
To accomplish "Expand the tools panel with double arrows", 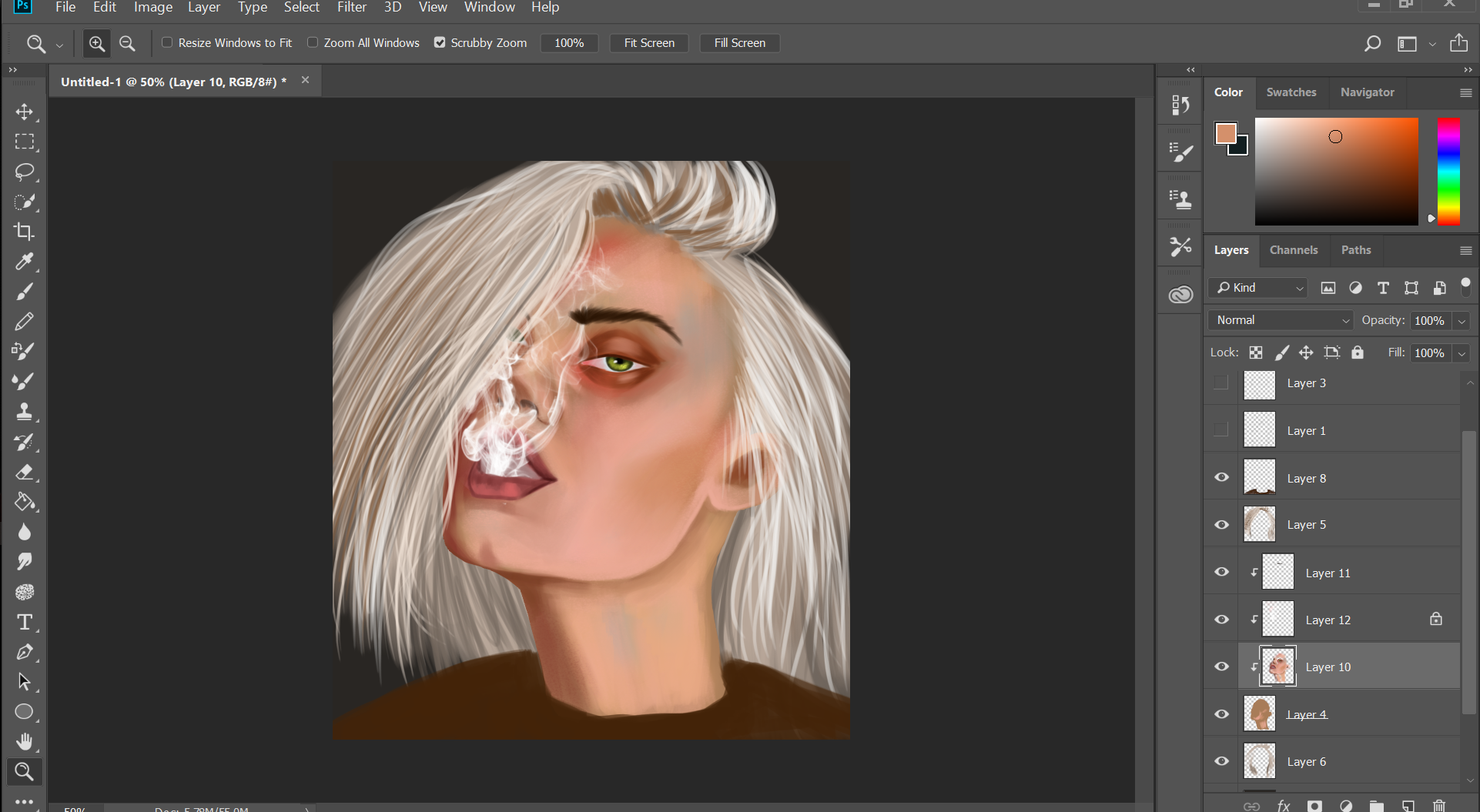I will coord(13,70).
